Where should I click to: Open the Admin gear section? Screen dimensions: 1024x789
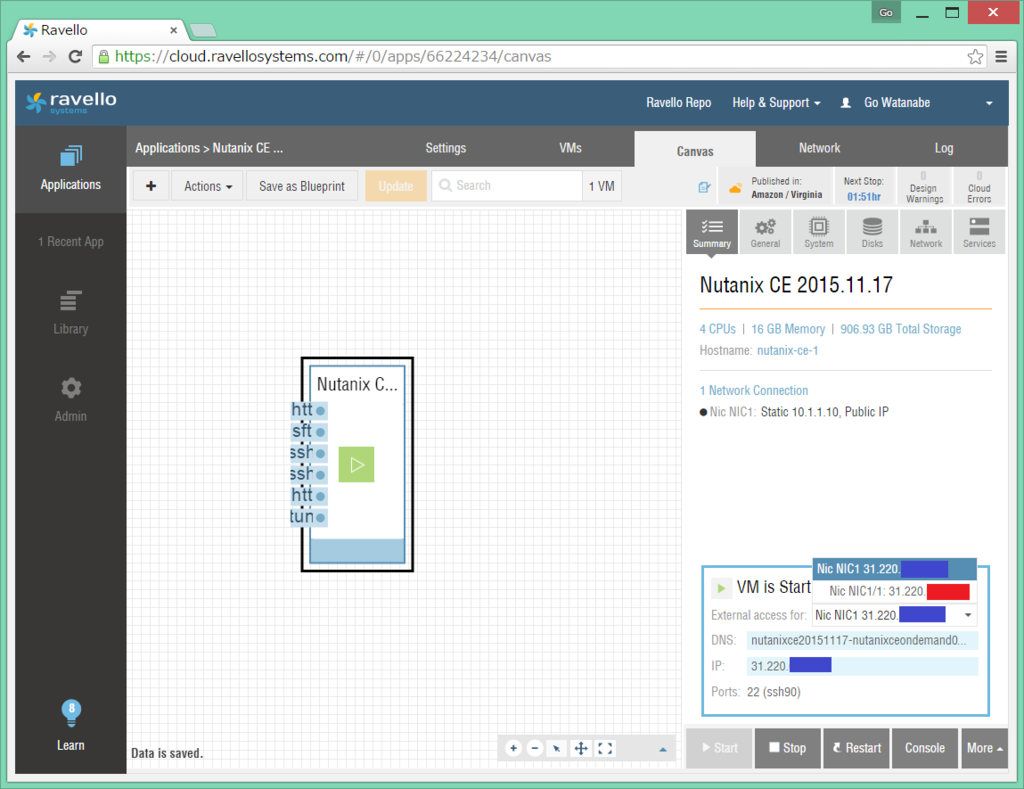click(x=71, y=399)
